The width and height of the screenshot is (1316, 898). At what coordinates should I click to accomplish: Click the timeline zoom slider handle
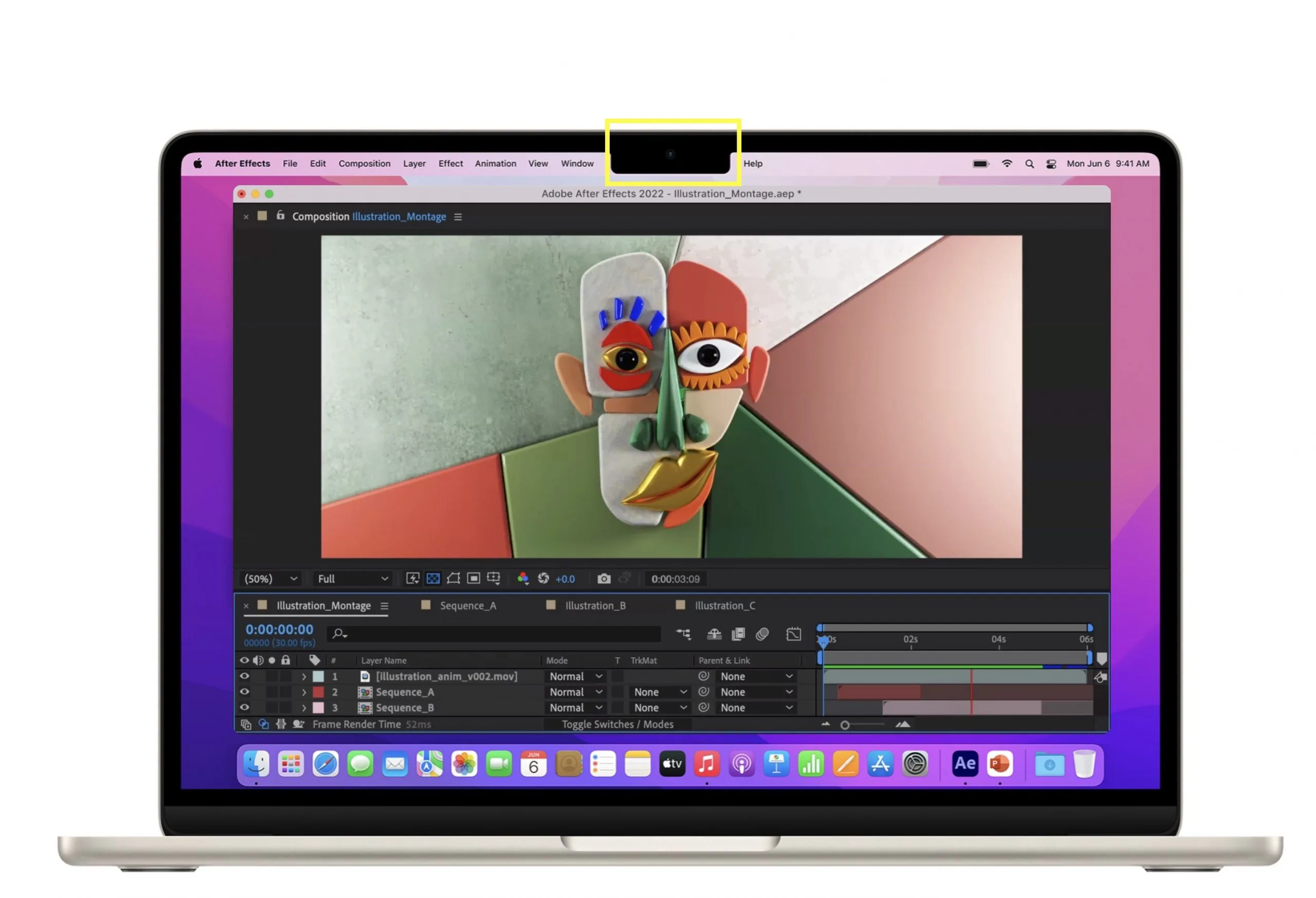click(844, 725)
